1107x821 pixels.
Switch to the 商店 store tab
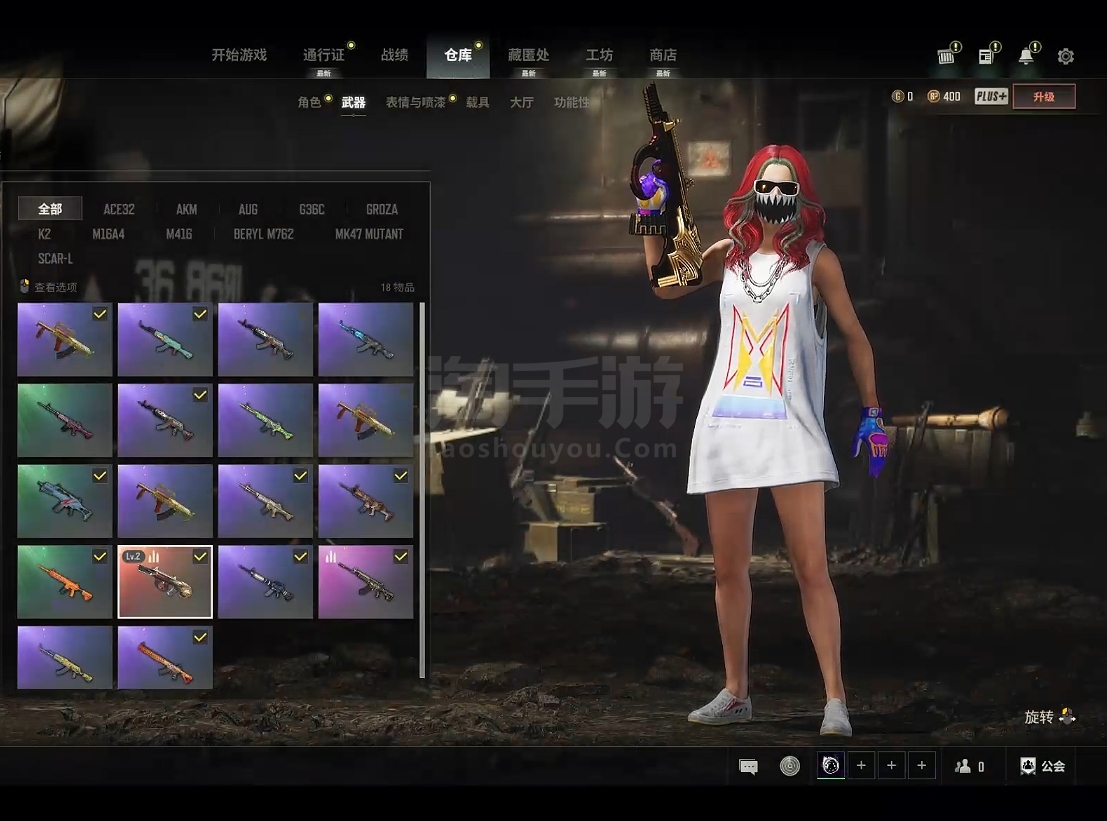663,55
